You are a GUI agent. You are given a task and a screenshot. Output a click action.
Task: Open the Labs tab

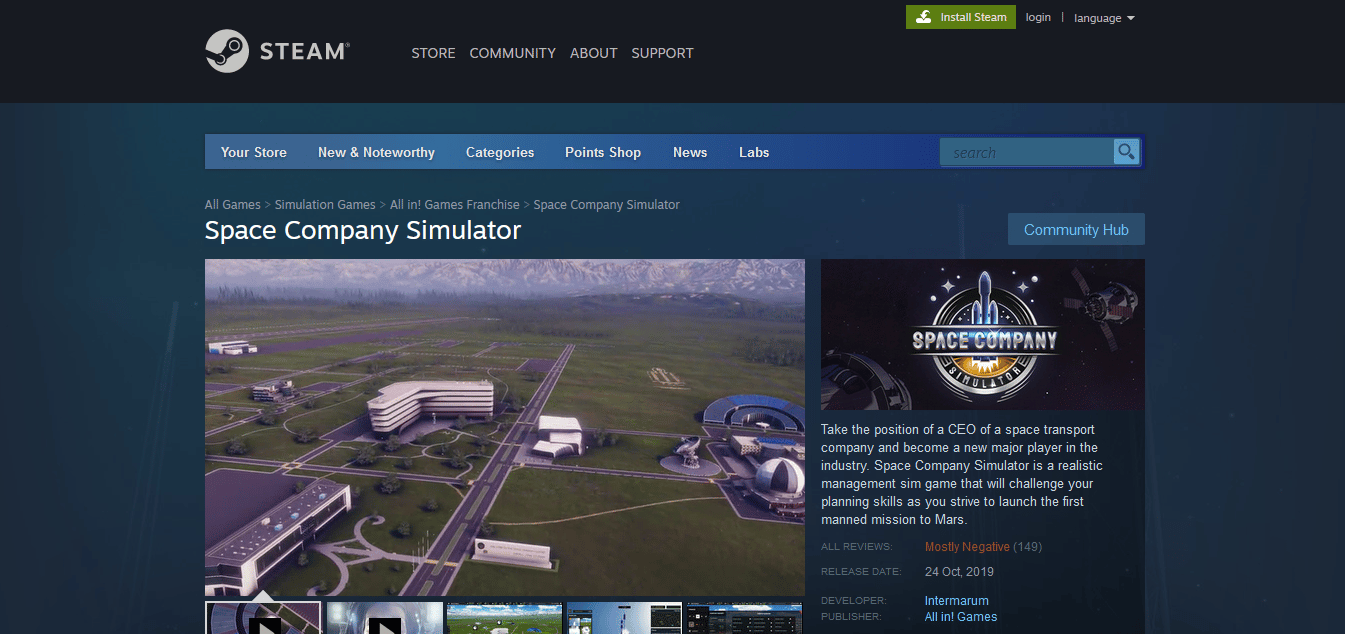pyautogui.click(x=754, y=152)
